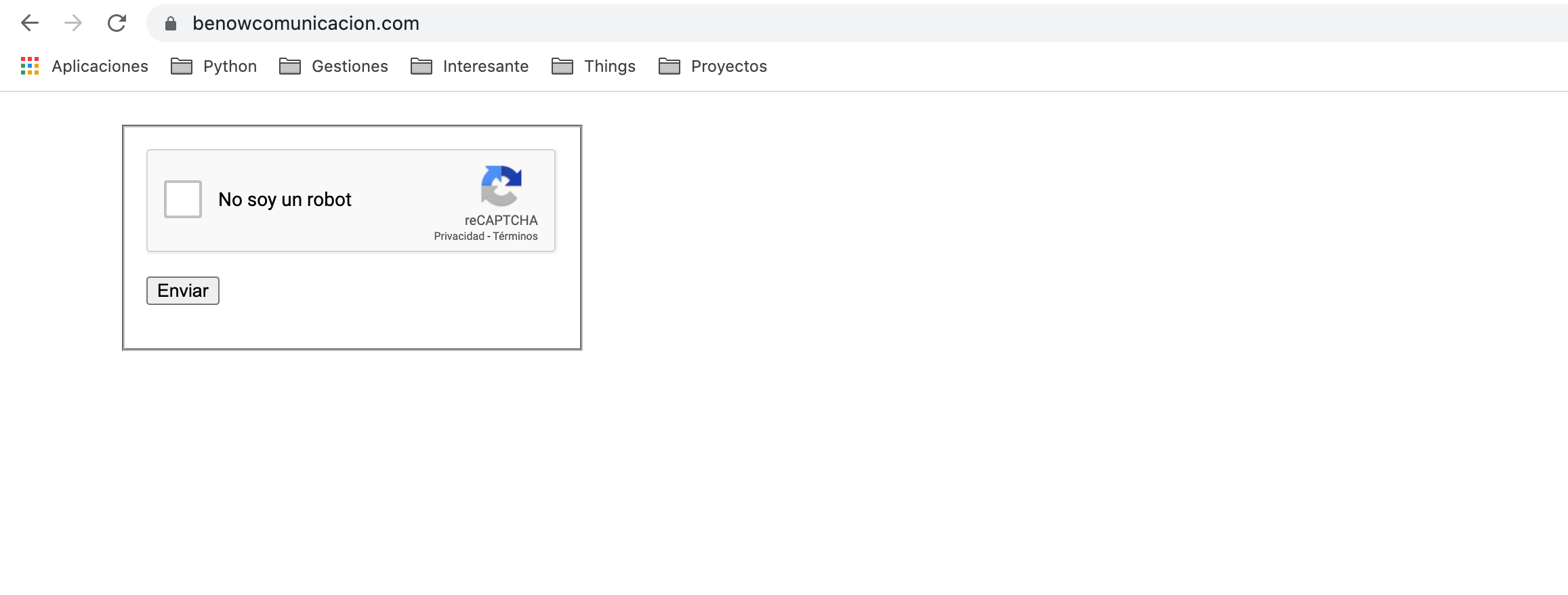Open the Things bookmarks folder
1568x595 pixels.
point(594,66)
